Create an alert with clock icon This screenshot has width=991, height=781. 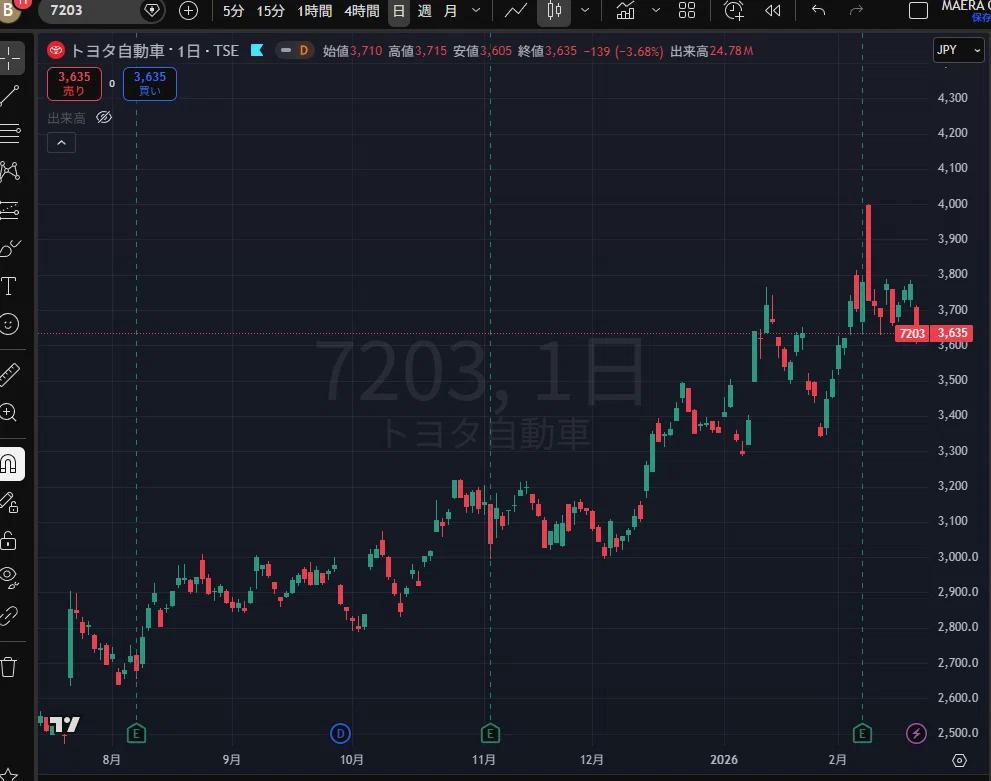[734, 11]
